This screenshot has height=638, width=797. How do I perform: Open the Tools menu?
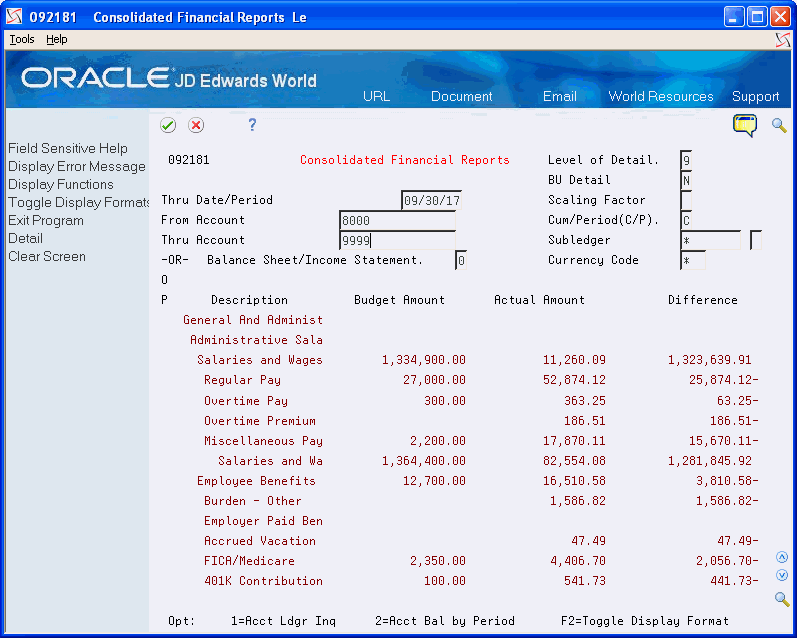pos(22,39)
